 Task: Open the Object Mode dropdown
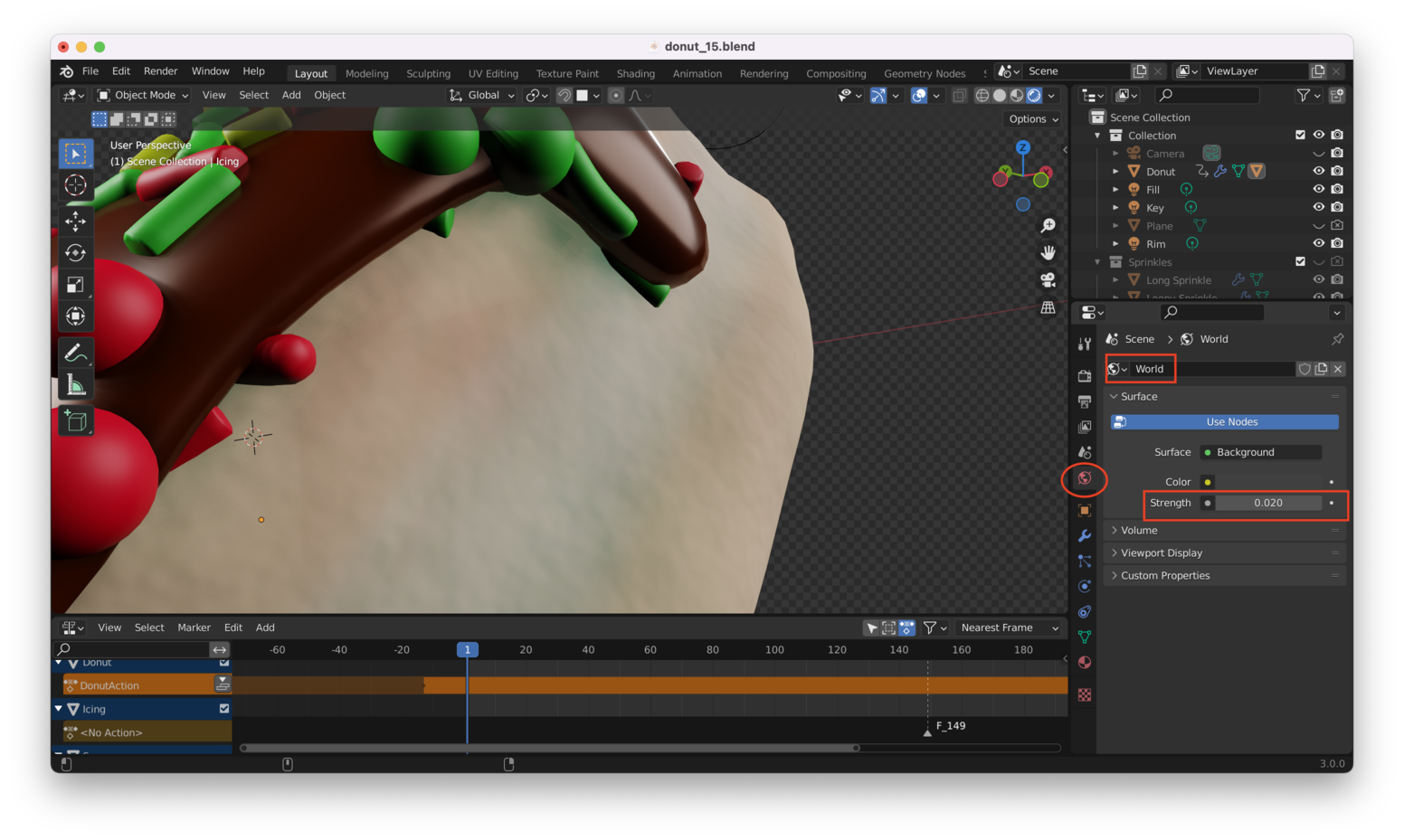point(143,95)
